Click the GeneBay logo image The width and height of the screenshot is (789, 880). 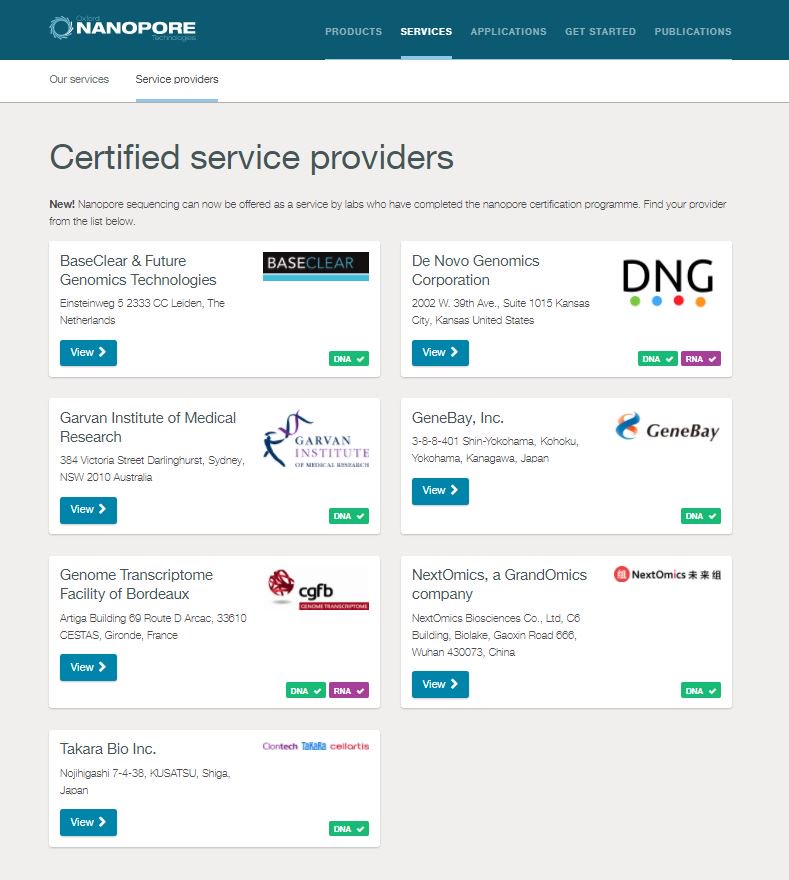[668, 428]
